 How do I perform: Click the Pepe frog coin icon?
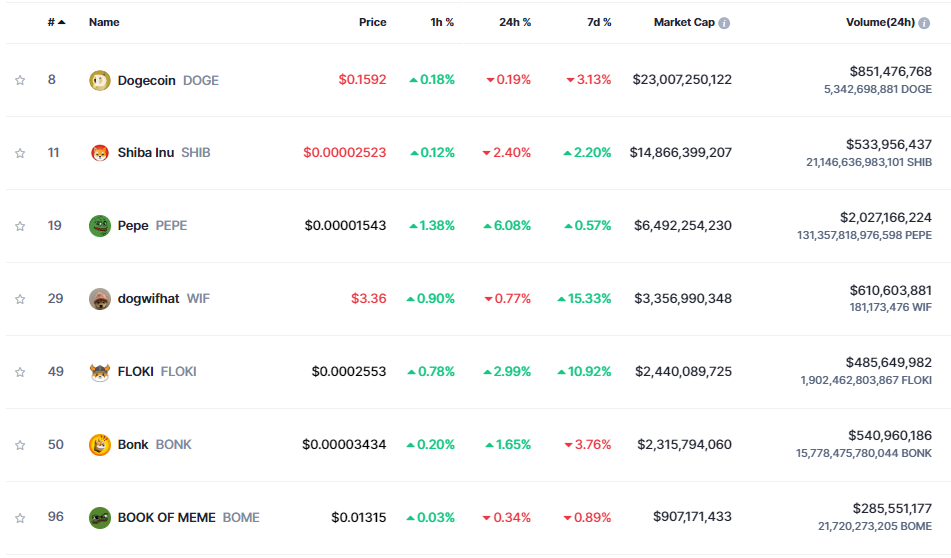99,226
